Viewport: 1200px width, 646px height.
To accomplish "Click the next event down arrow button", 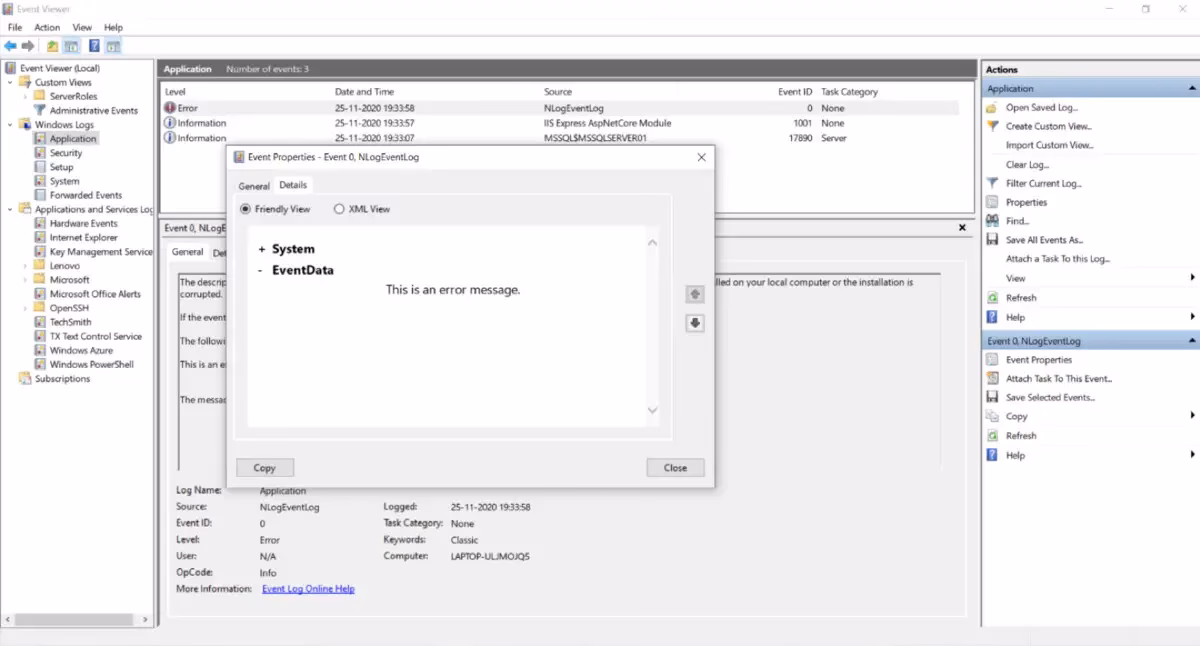I will click(695, 323).
